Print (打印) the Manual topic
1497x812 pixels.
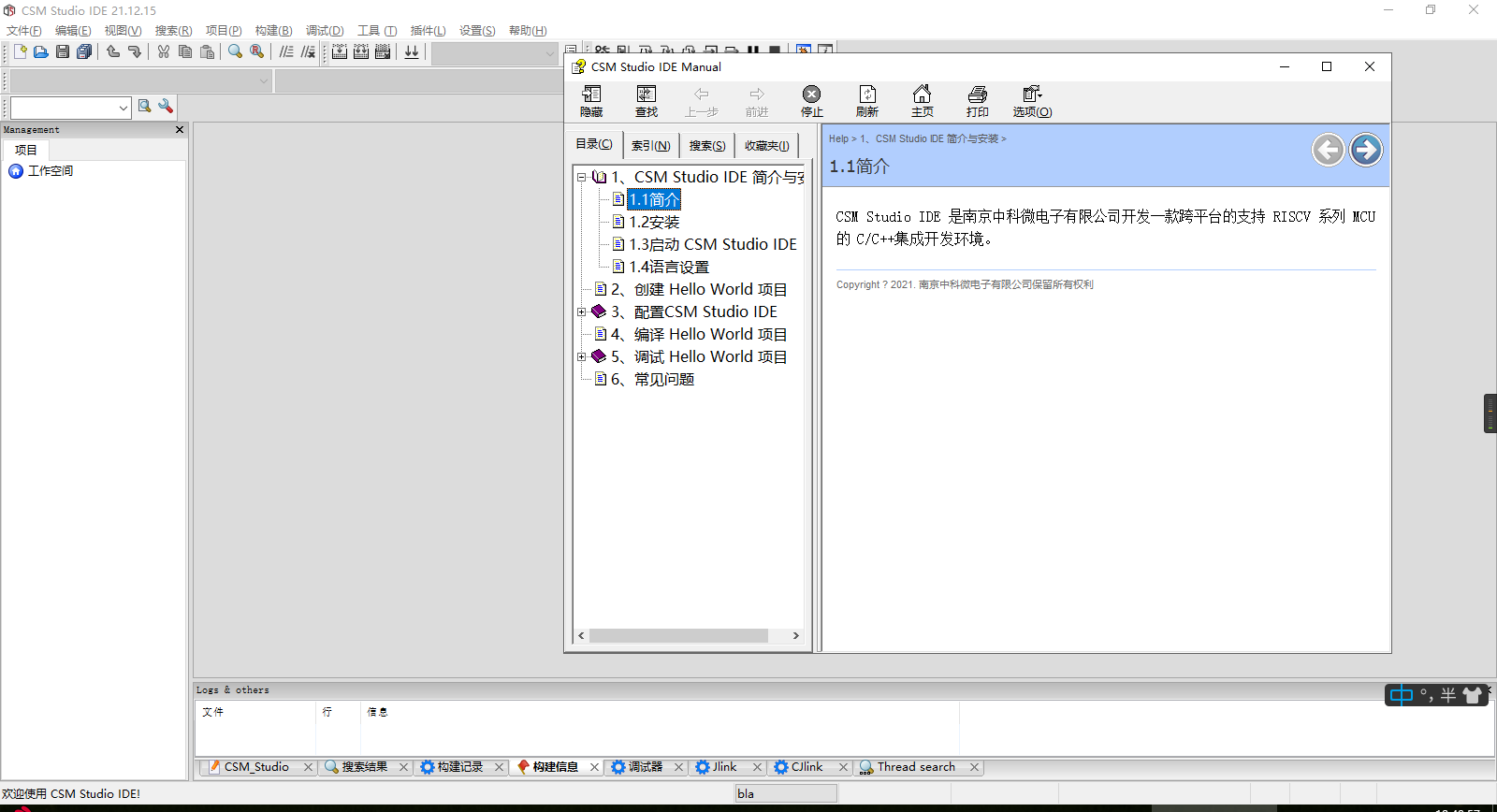(978, 101)
